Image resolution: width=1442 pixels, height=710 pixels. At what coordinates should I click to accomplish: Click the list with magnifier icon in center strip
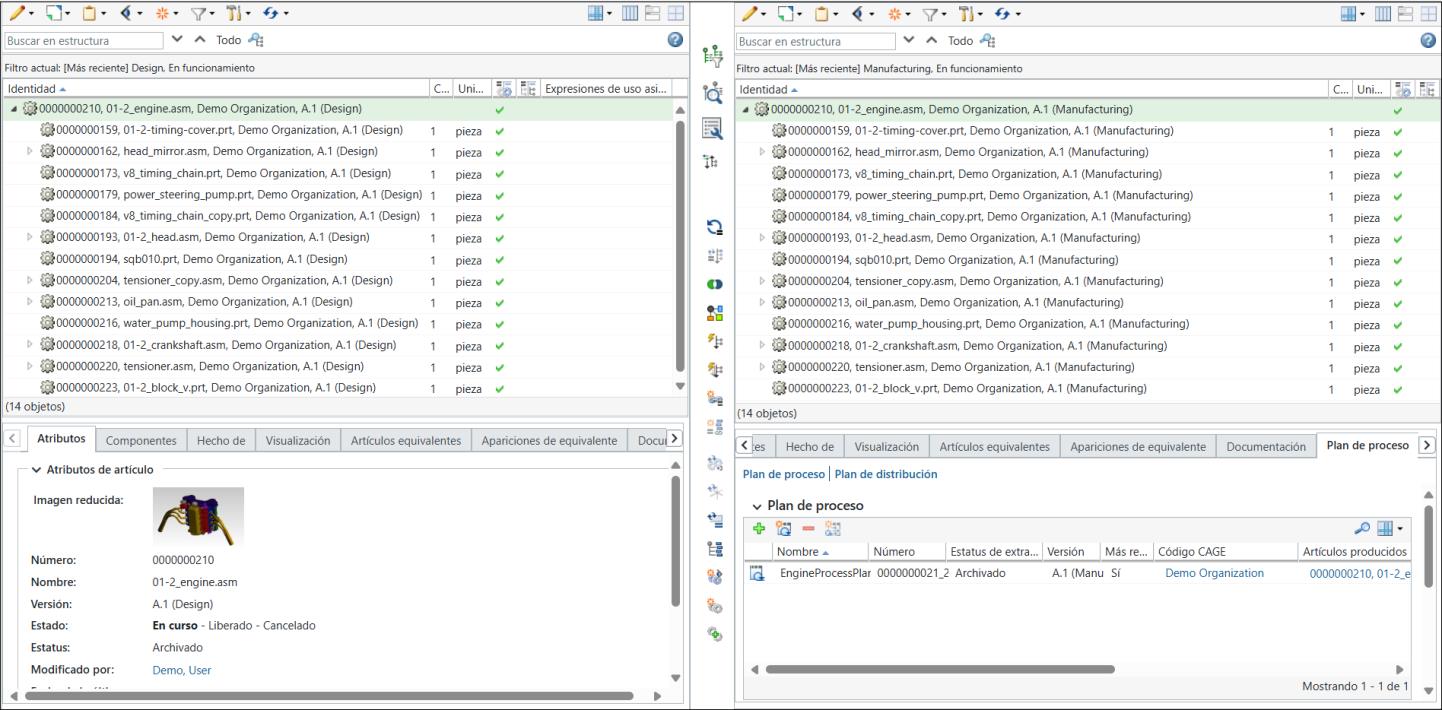click(x=714, y=127)
